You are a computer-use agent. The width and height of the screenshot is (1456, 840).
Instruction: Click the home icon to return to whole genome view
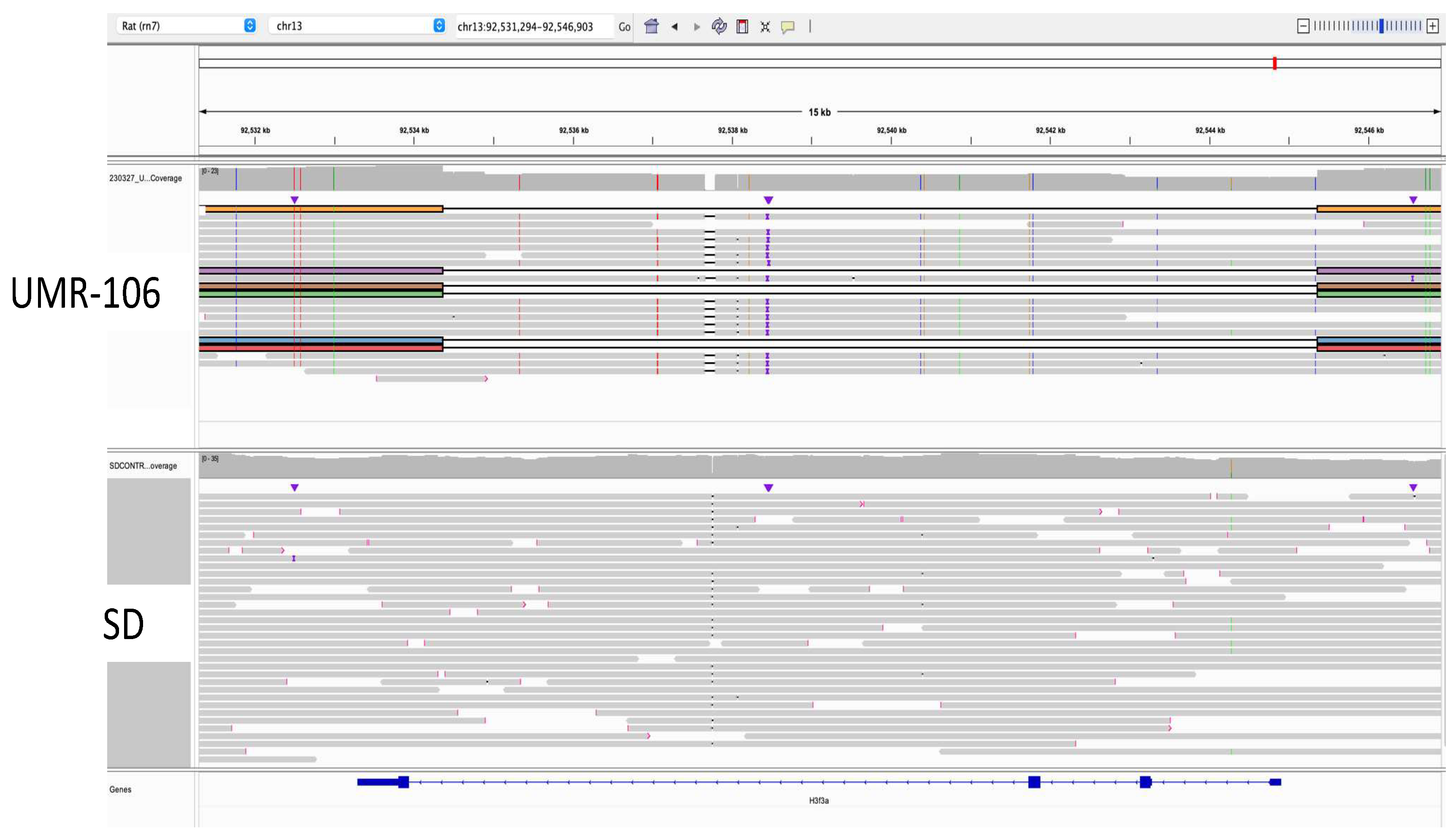tap(652, 27)
